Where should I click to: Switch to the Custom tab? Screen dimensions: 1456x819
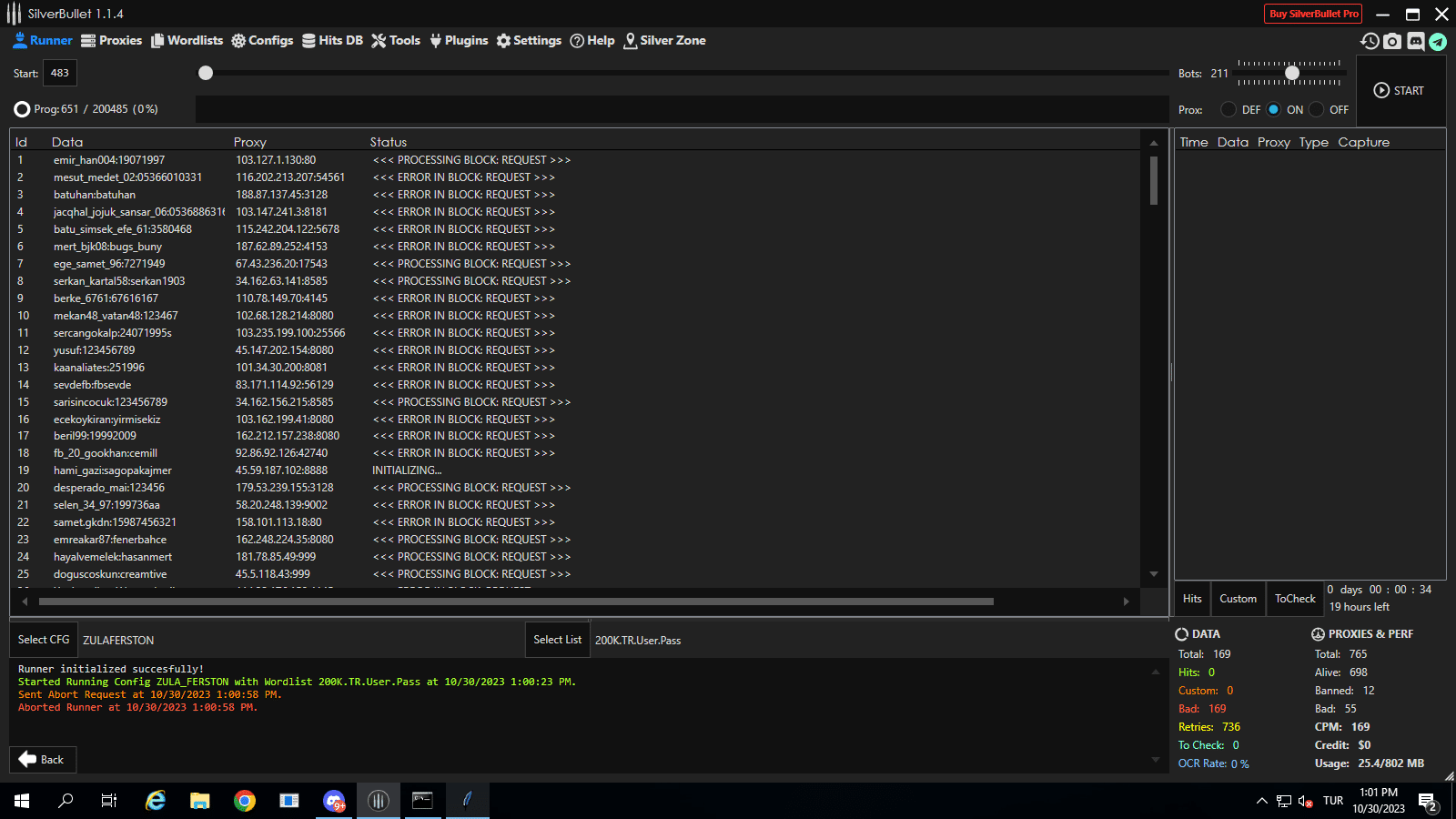[x=1238, y=599]
